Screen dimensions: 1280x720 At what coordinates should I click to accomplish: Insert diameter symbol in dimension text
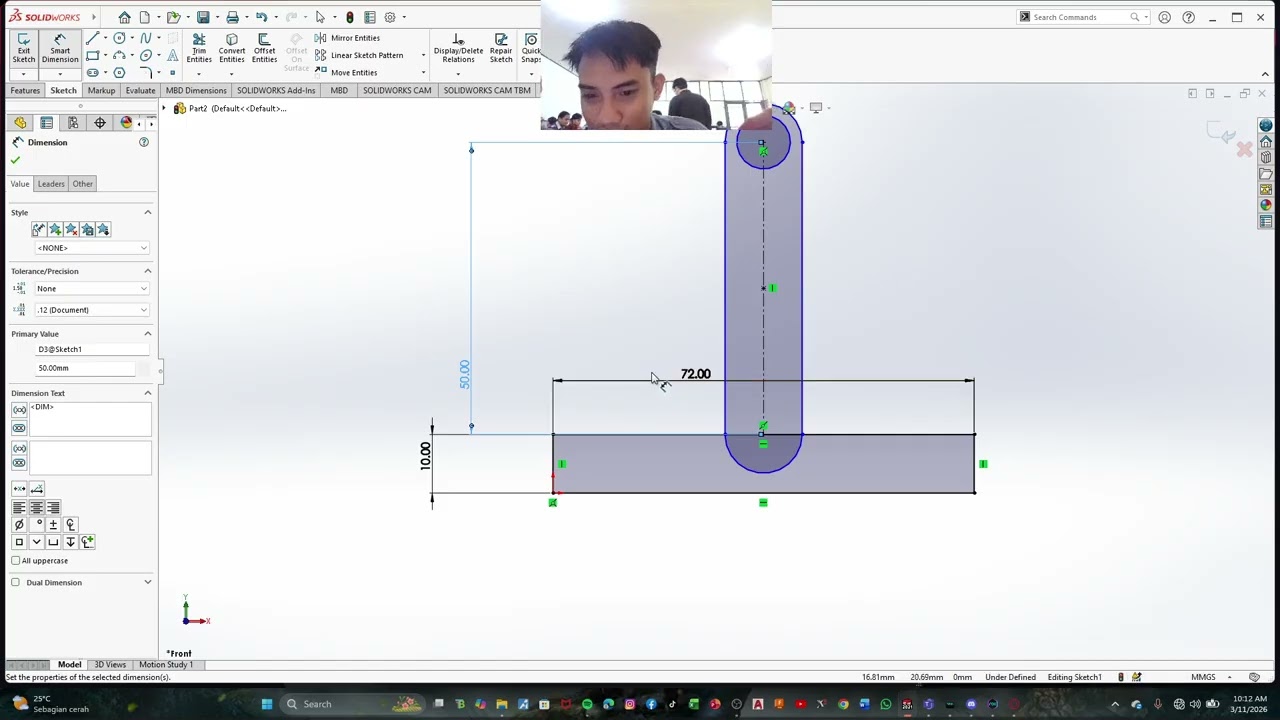point(19,524)
